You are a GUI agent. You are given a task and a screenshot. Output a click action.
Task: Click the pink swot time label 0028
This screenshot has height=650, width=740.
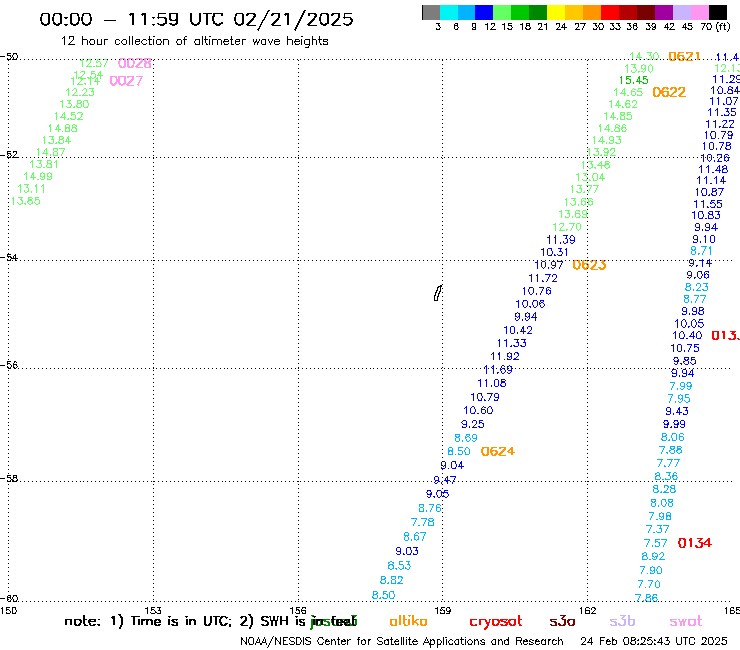click(135, 63)
